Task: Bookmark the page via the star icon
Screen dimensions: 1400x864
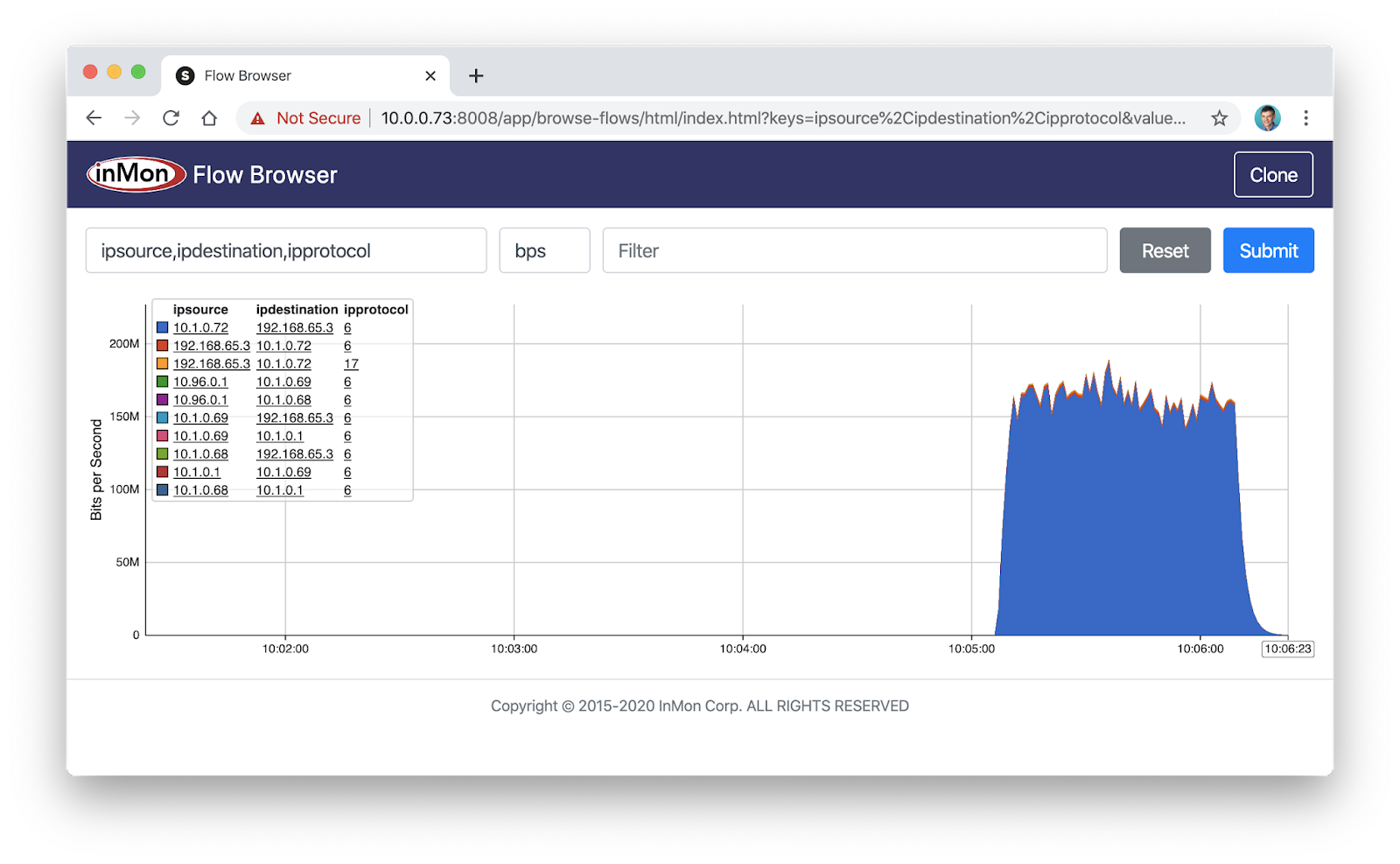Action: click(1219, 117)
